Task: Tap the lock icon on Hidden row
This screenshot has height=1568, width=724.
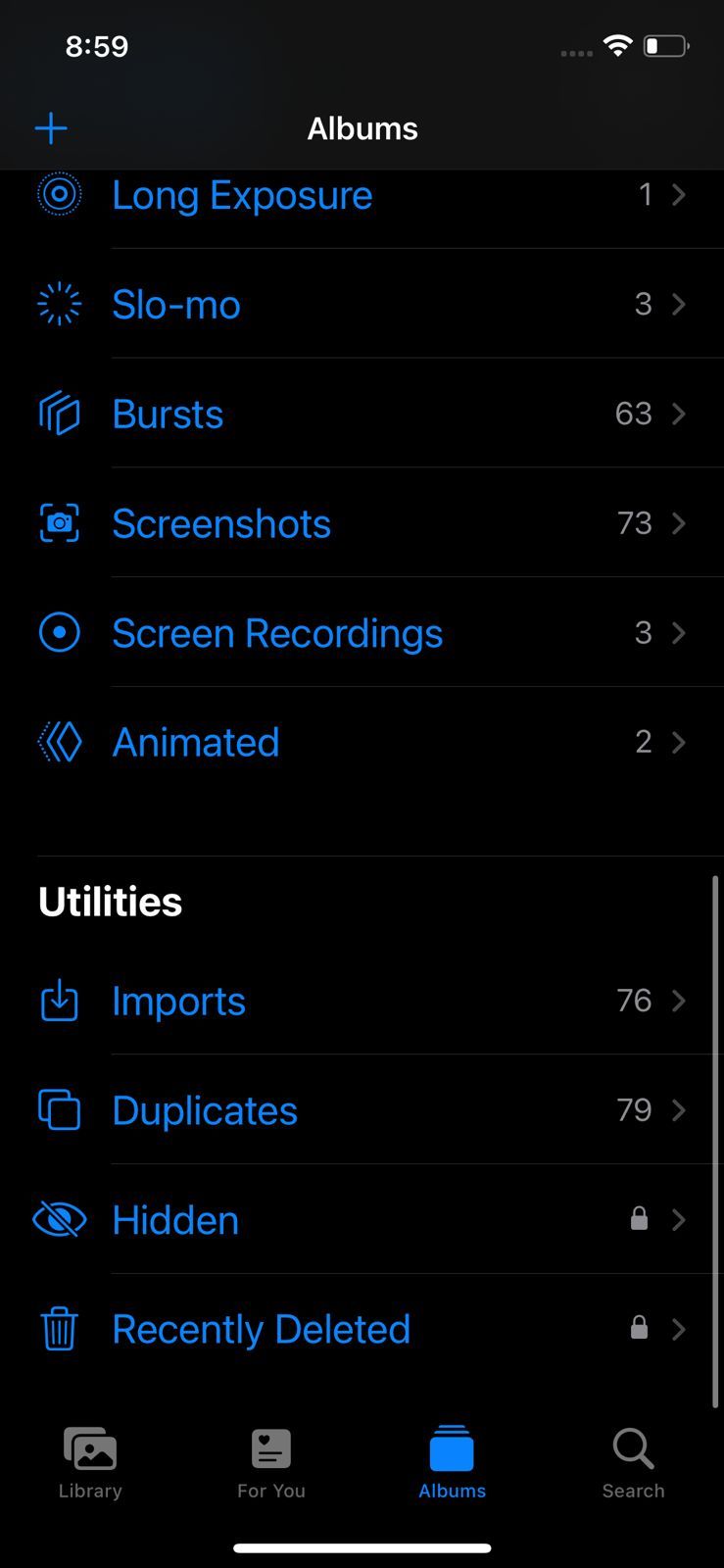Action: pos(639,1219)
